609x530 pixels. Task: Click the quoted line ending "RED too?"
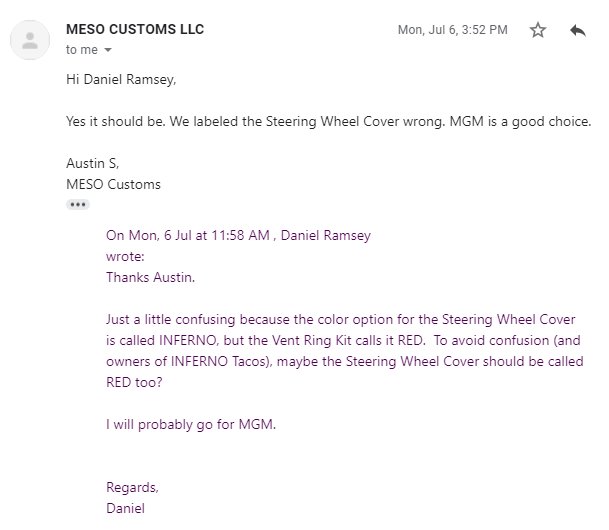coord(134,382)
